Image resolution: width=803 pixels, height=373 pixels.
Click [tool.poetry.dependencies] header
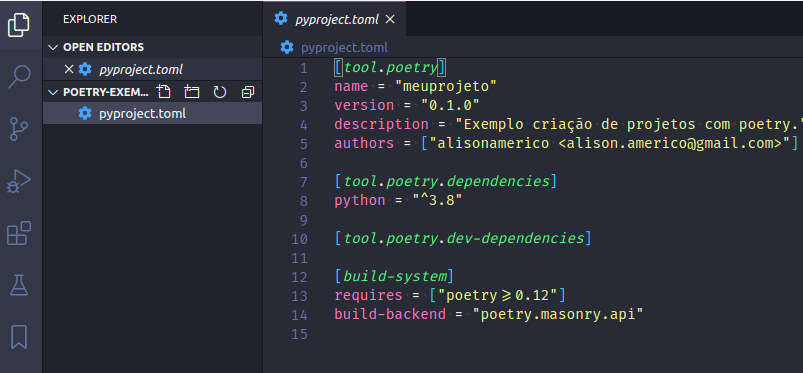(446, 181)
